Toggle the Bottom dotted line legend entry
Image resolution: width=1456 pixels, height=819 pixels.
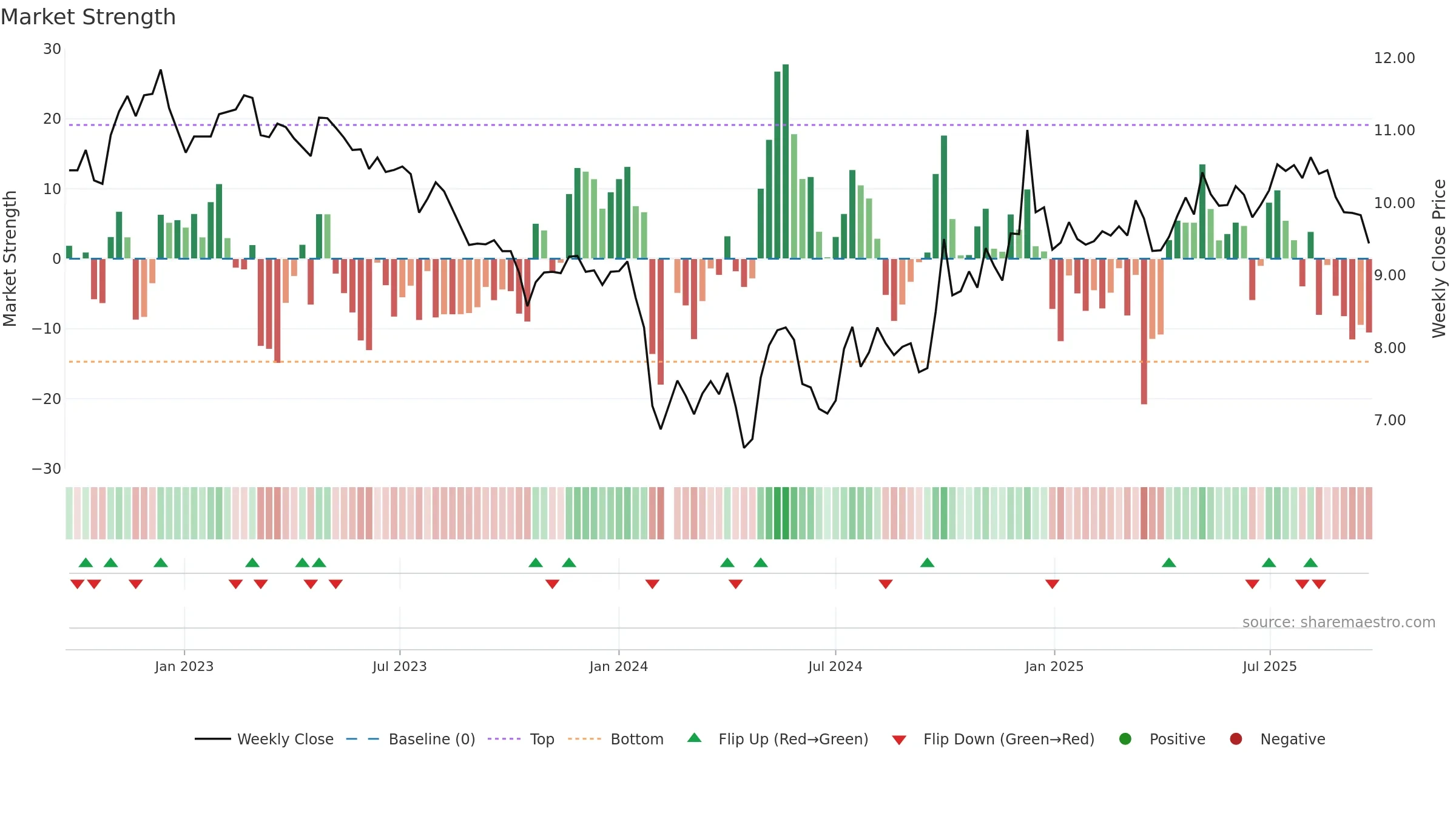pos(616,739)
